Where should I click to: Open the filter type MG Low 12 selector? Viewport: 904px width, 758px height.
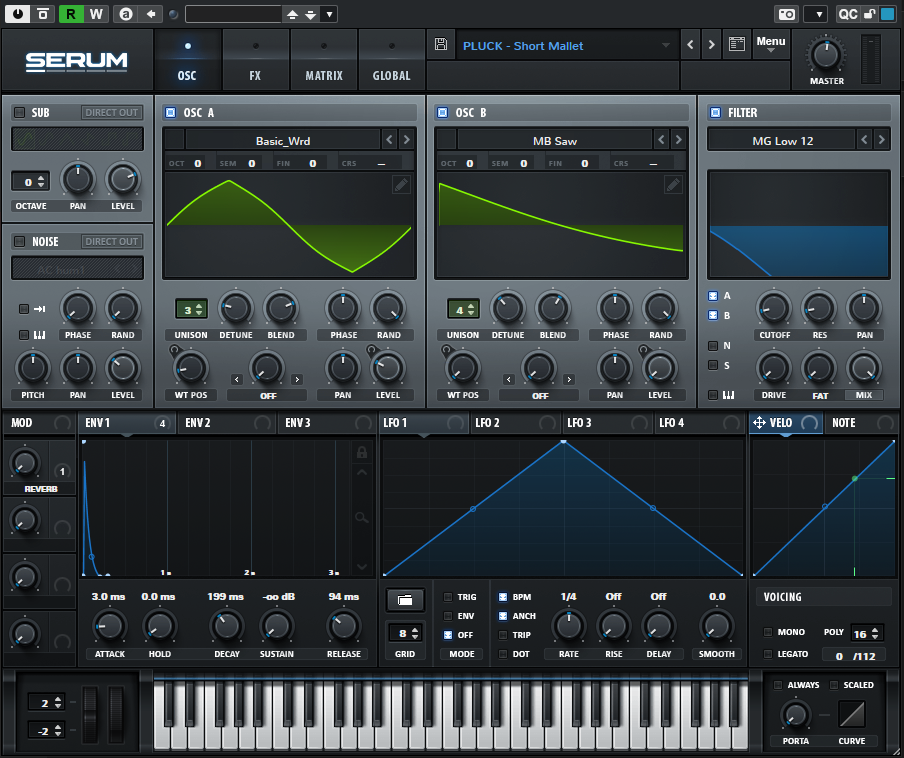[783, 141]
